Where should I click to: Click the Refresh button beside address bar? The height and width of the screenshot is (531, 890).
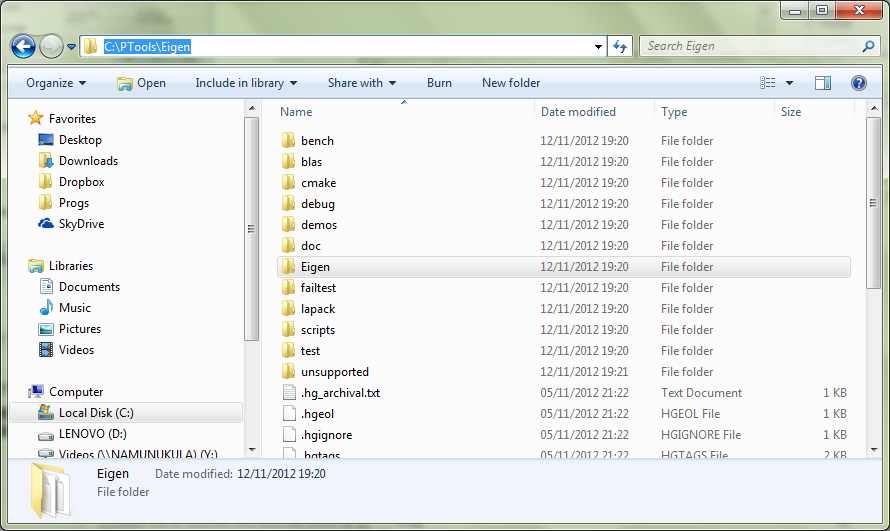point(620,46)
